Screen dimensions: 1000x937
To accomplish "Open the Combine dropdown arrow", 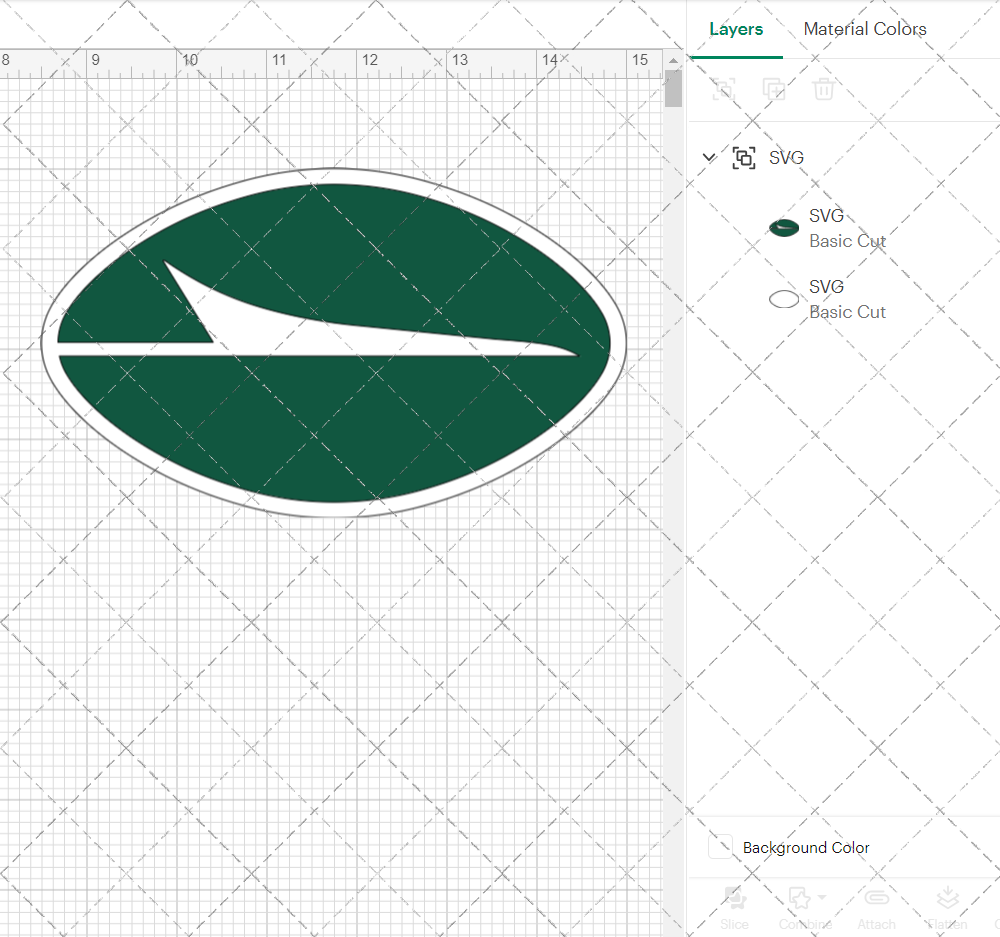I will (822, 897).
